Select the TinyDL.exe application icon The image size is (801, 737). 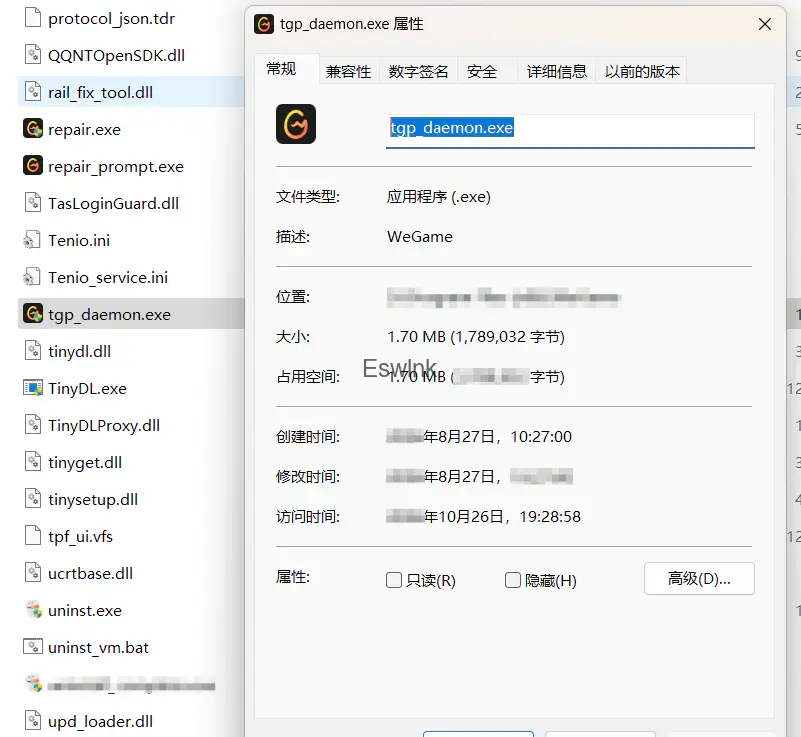click(x=32, y=388)
